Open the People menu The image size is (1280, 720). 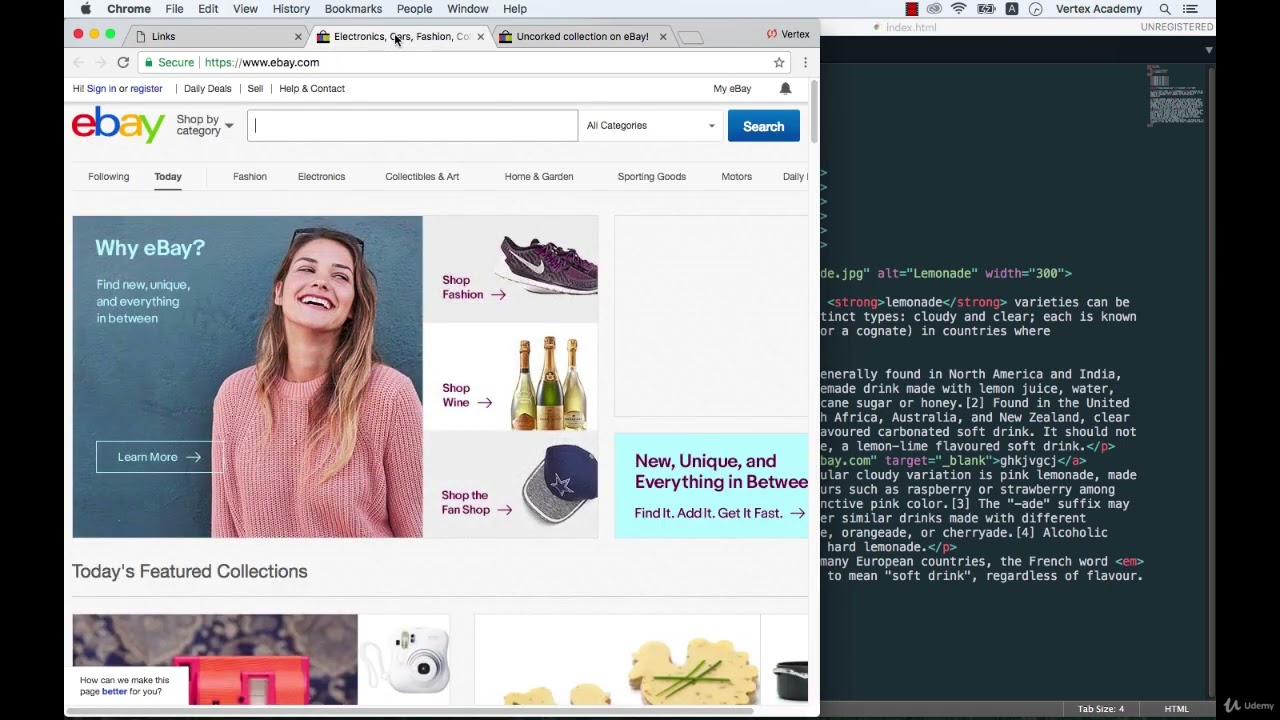click(x=414, y=9)
